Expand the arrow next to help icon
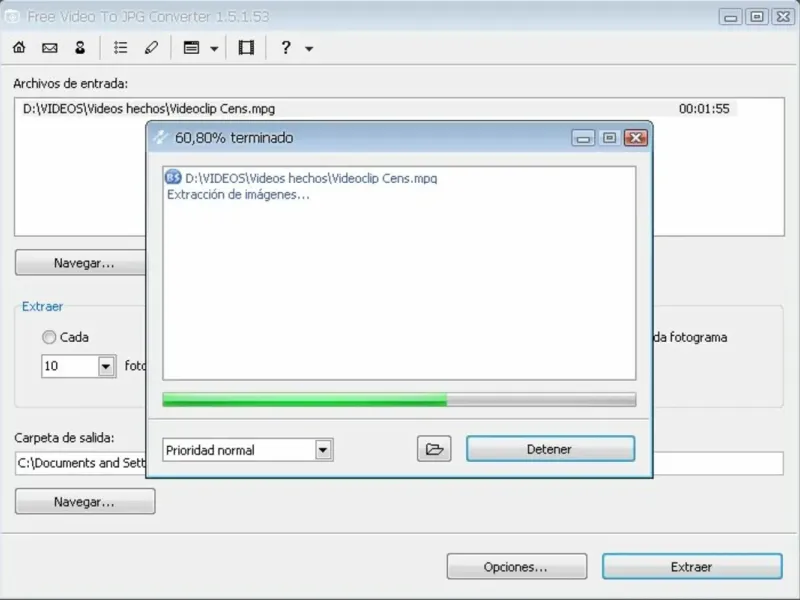The height and width of the screenshot is (600, 800). point(309,49)
